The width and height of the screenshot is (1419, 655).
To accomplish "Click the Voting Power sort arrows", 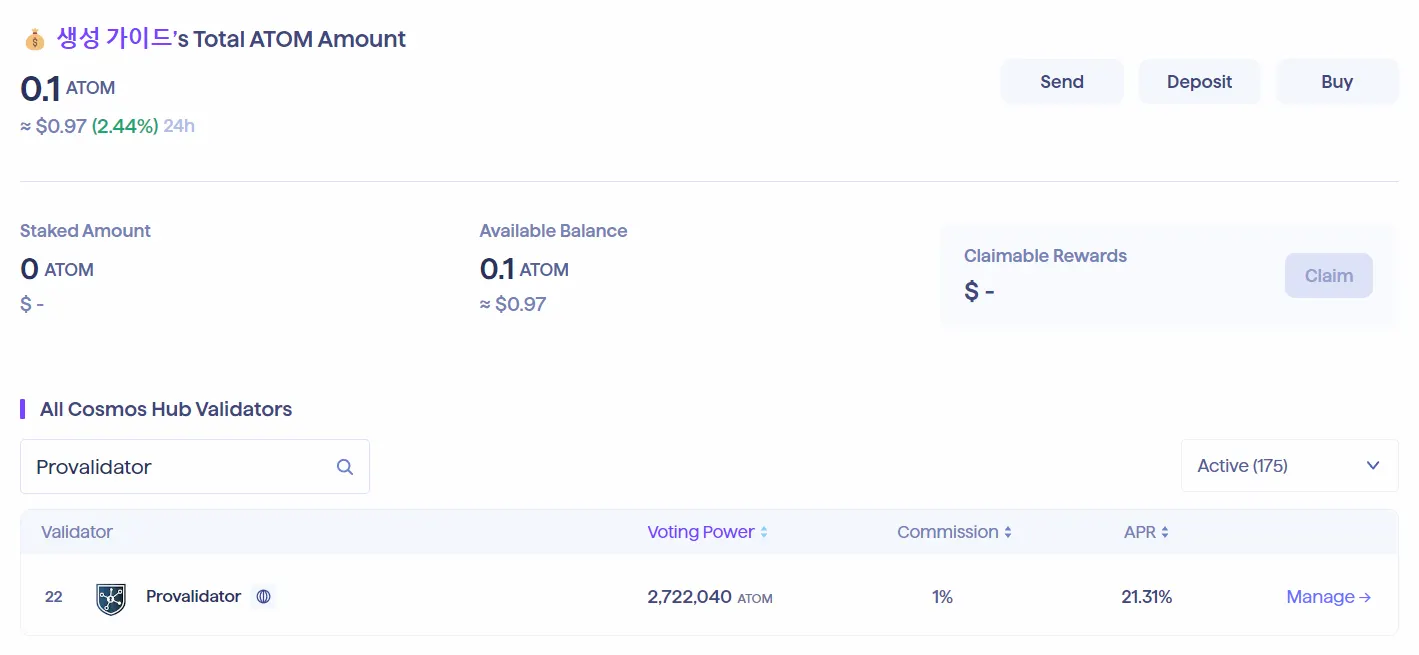I will click(x=764, y=533).
